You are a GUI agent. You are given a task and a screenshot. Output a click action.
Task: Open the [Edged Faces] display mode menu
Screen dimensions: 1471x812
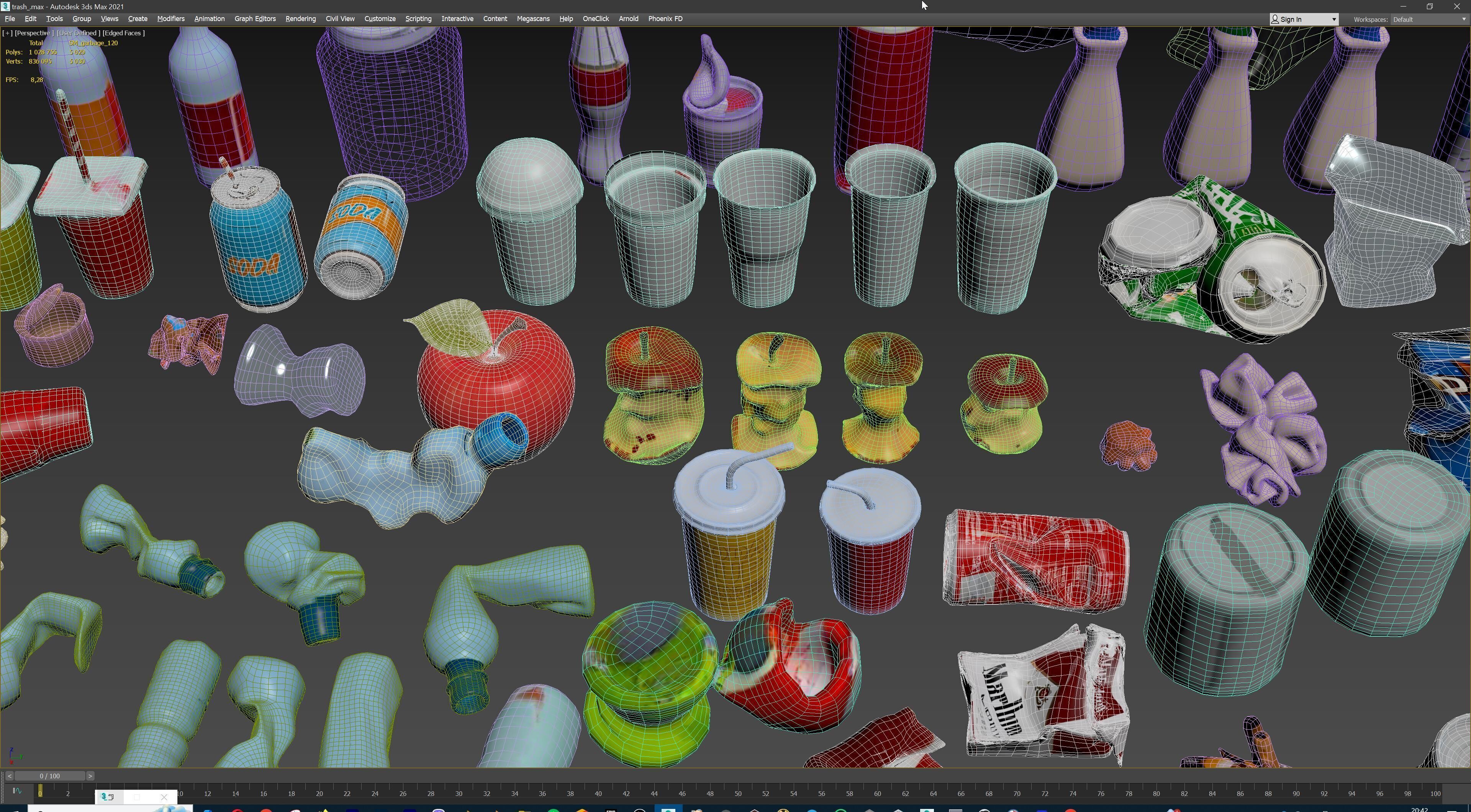[x=123, y=33]
